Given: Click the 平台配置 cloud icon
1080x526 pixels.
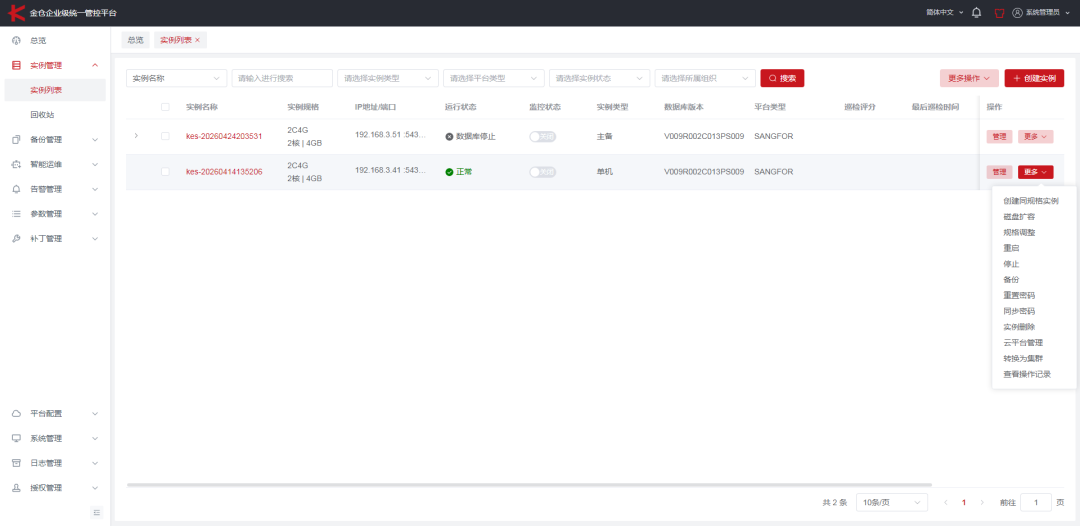Looking at the screenshot, I should [17, 414].
